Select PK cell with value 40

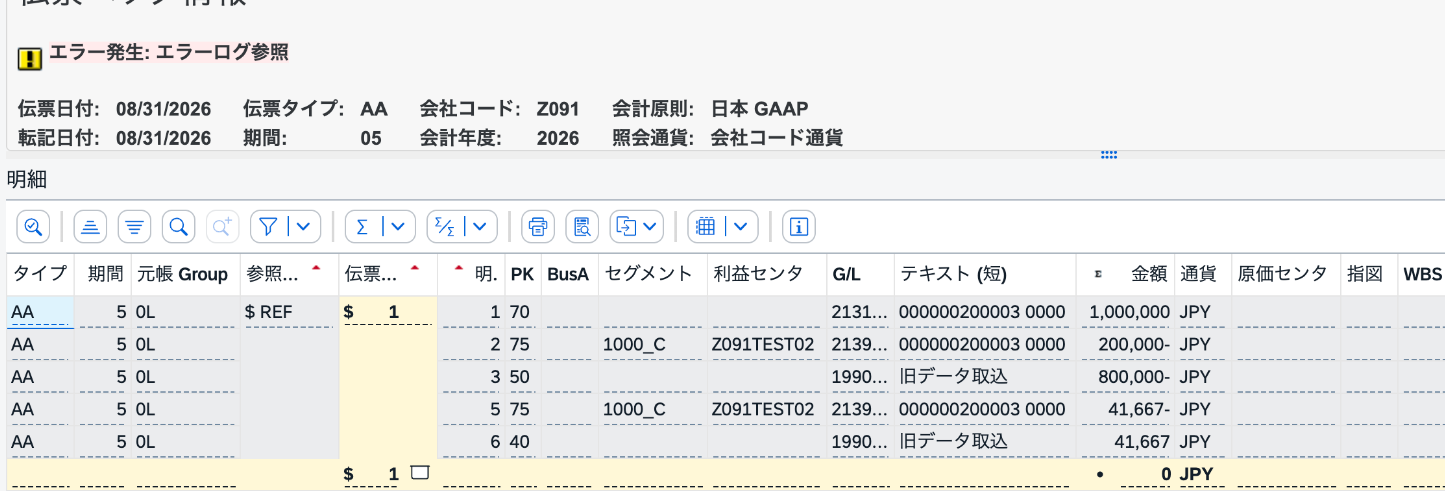tap(523, 441)
